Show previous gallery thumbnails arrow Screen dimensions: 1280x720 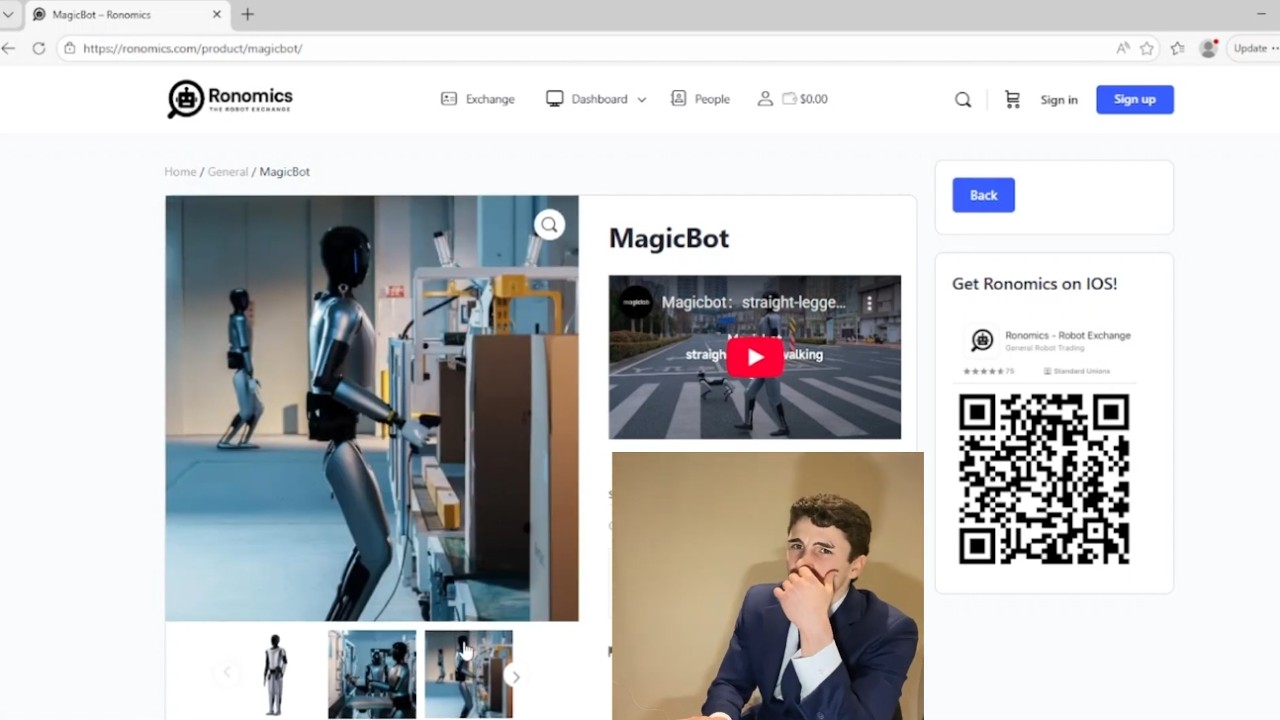tap(227, 673)
